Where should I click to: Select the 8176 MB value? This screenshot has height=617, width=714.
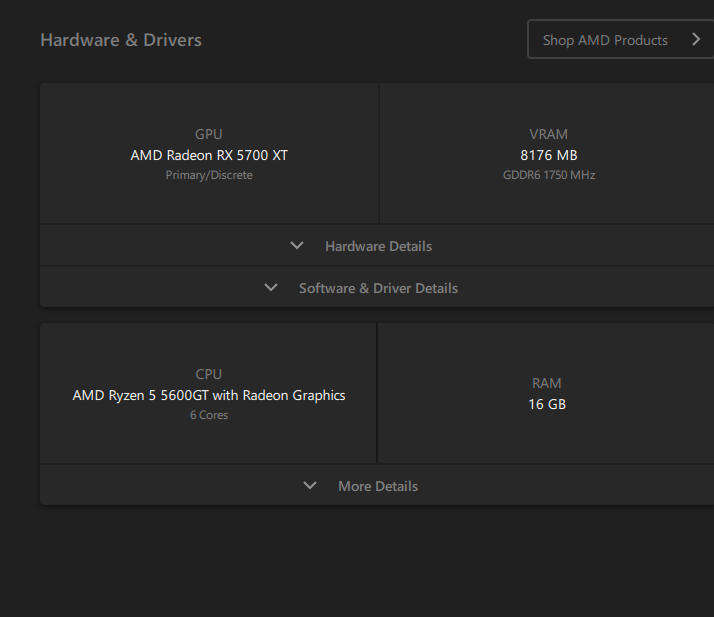pyautogui.click(x=549, y=155)
